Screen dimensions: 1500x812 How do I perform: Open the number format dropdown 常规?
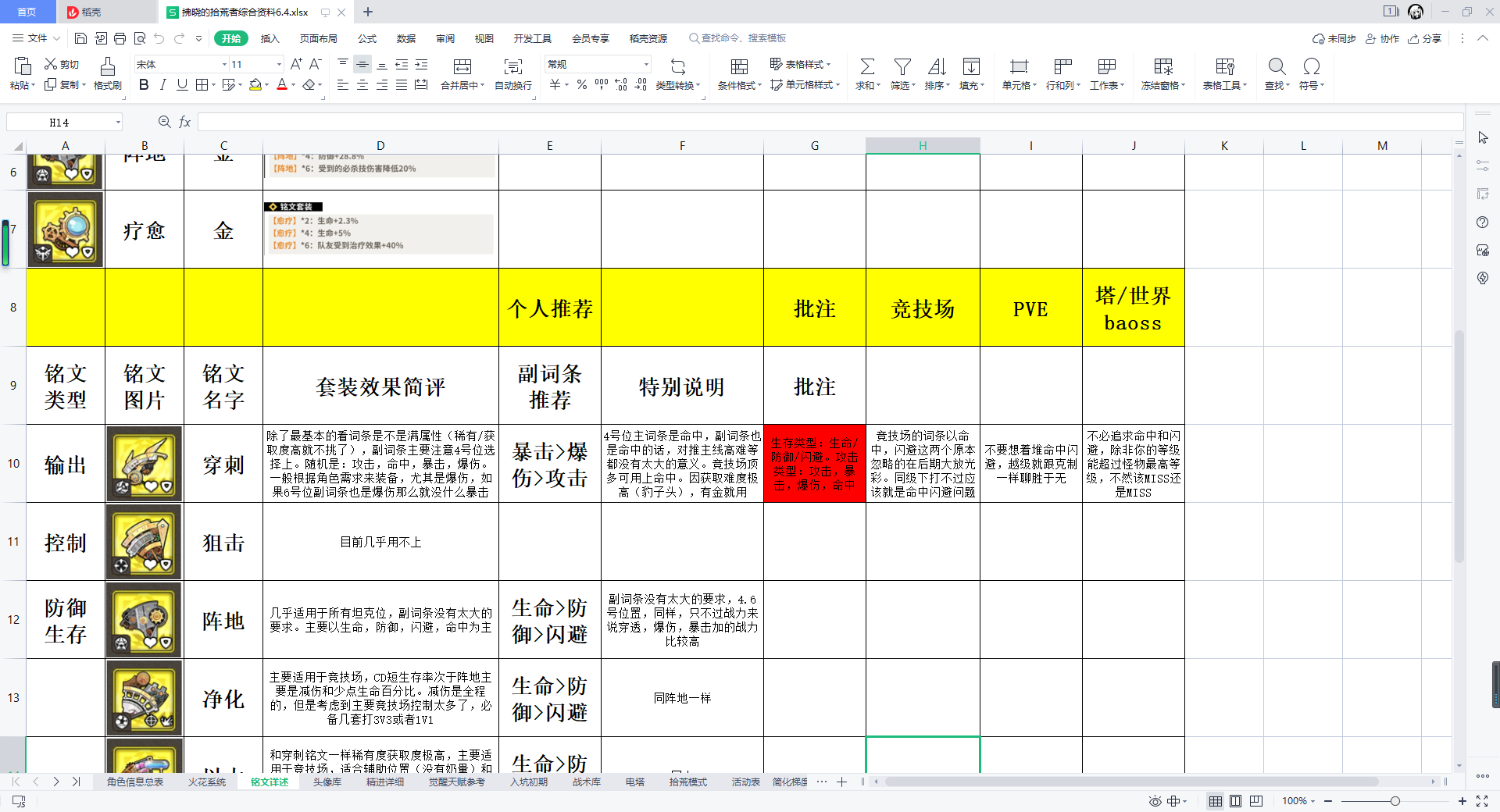pyautogui.click(x=646, y=64)
